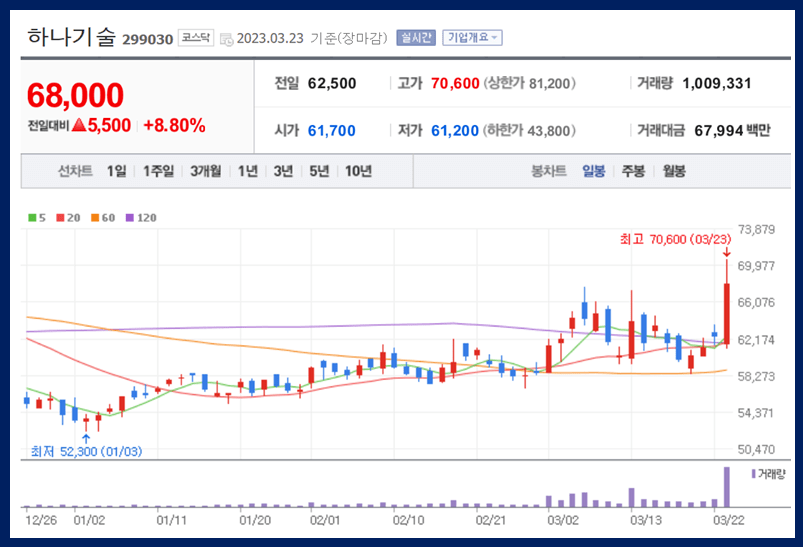Click the 상한가 81,200 text

pyautogui.click(x=530, y=83)
